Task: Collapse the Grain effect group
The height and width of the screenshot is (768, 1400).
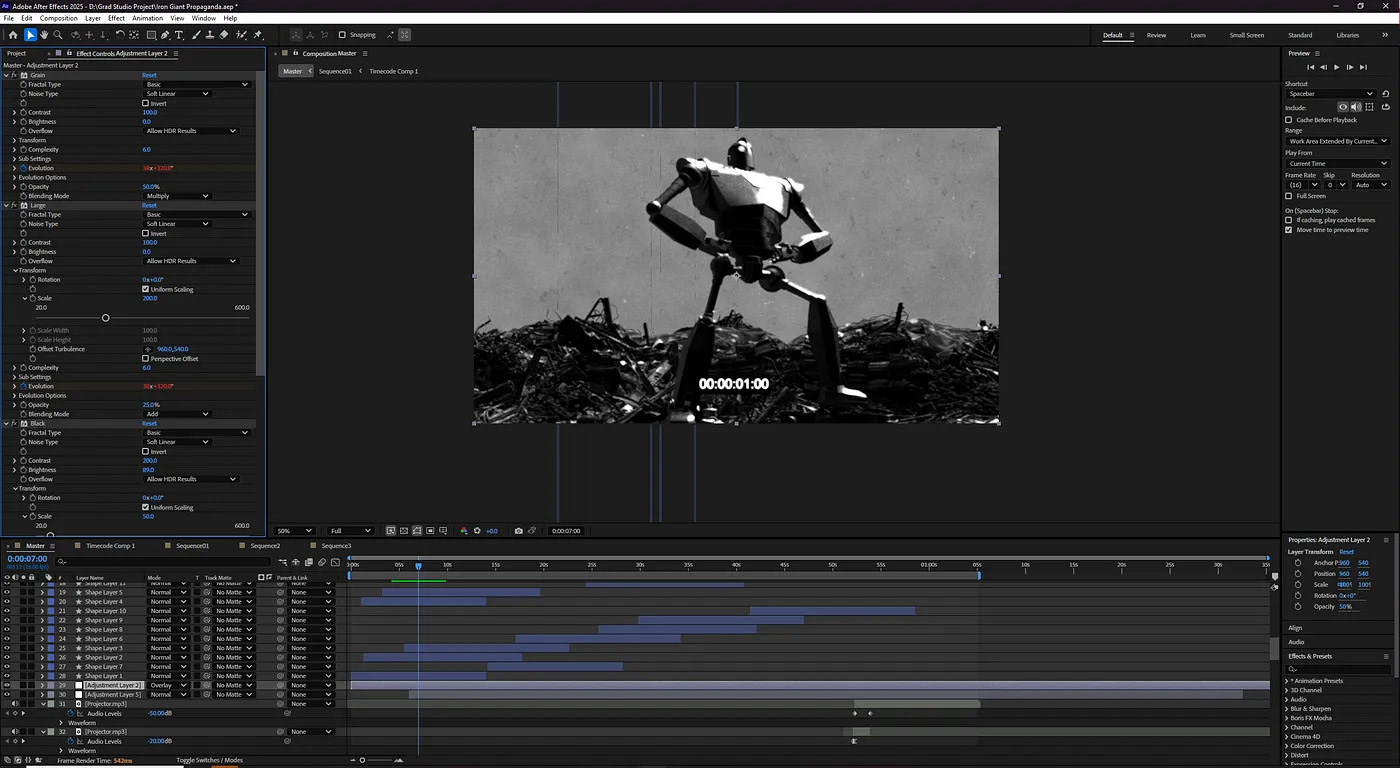Action: (6, 75)
